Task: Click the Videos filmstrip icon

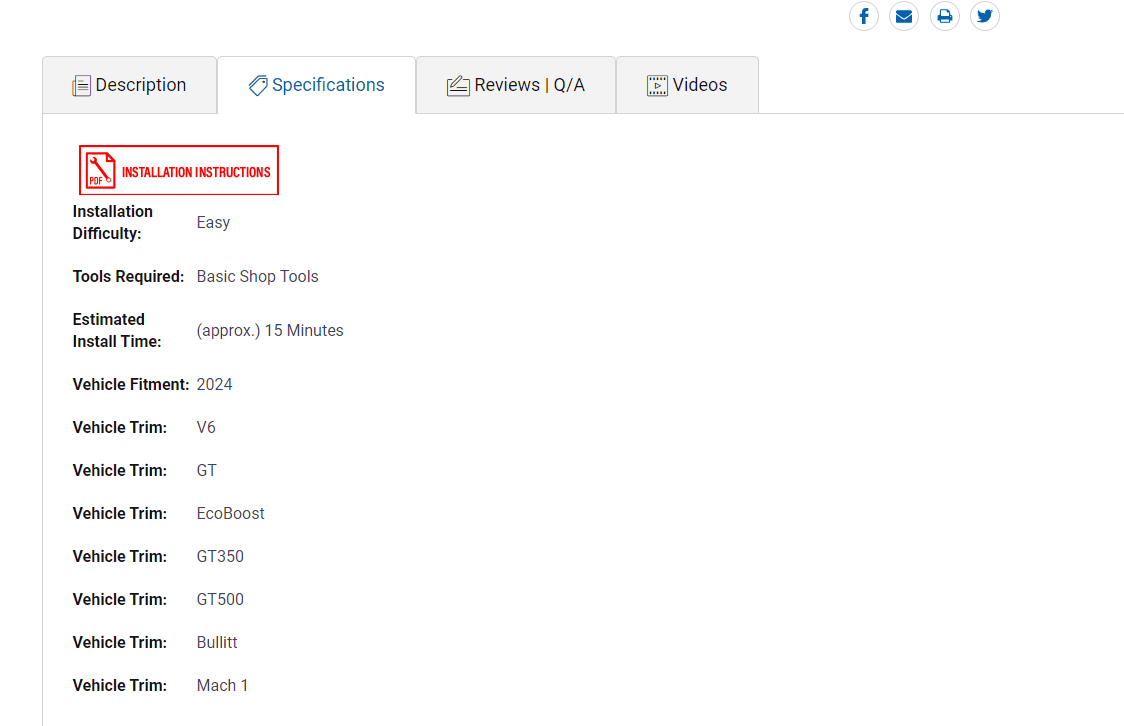Action: coord(657,85)
